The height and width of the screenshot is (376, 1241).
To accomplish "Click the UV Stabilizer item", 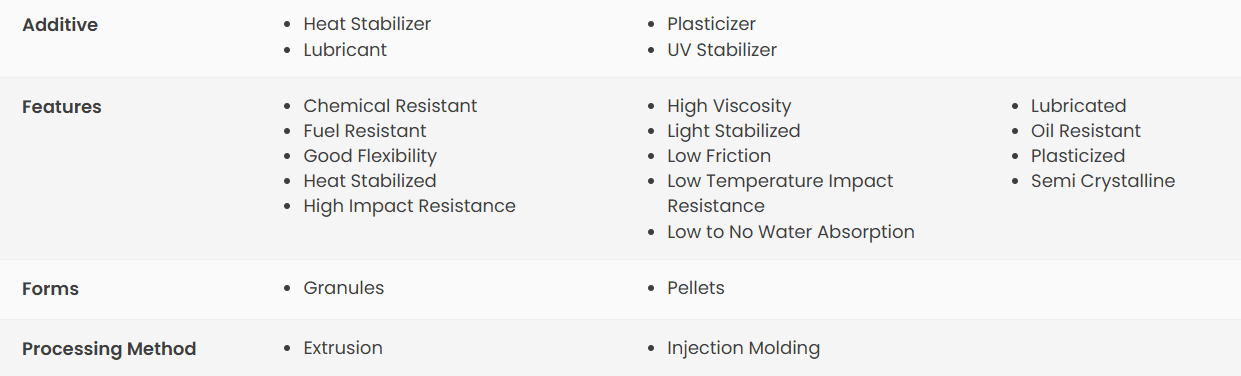I will click(722, 49).
